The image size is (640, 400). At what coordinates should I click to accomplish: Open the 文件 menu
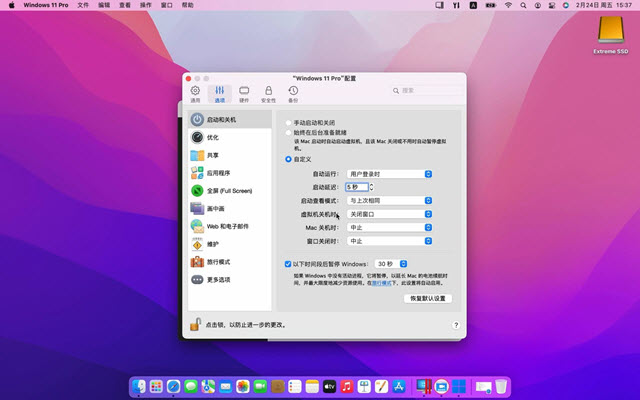click(x=83, y=5)
